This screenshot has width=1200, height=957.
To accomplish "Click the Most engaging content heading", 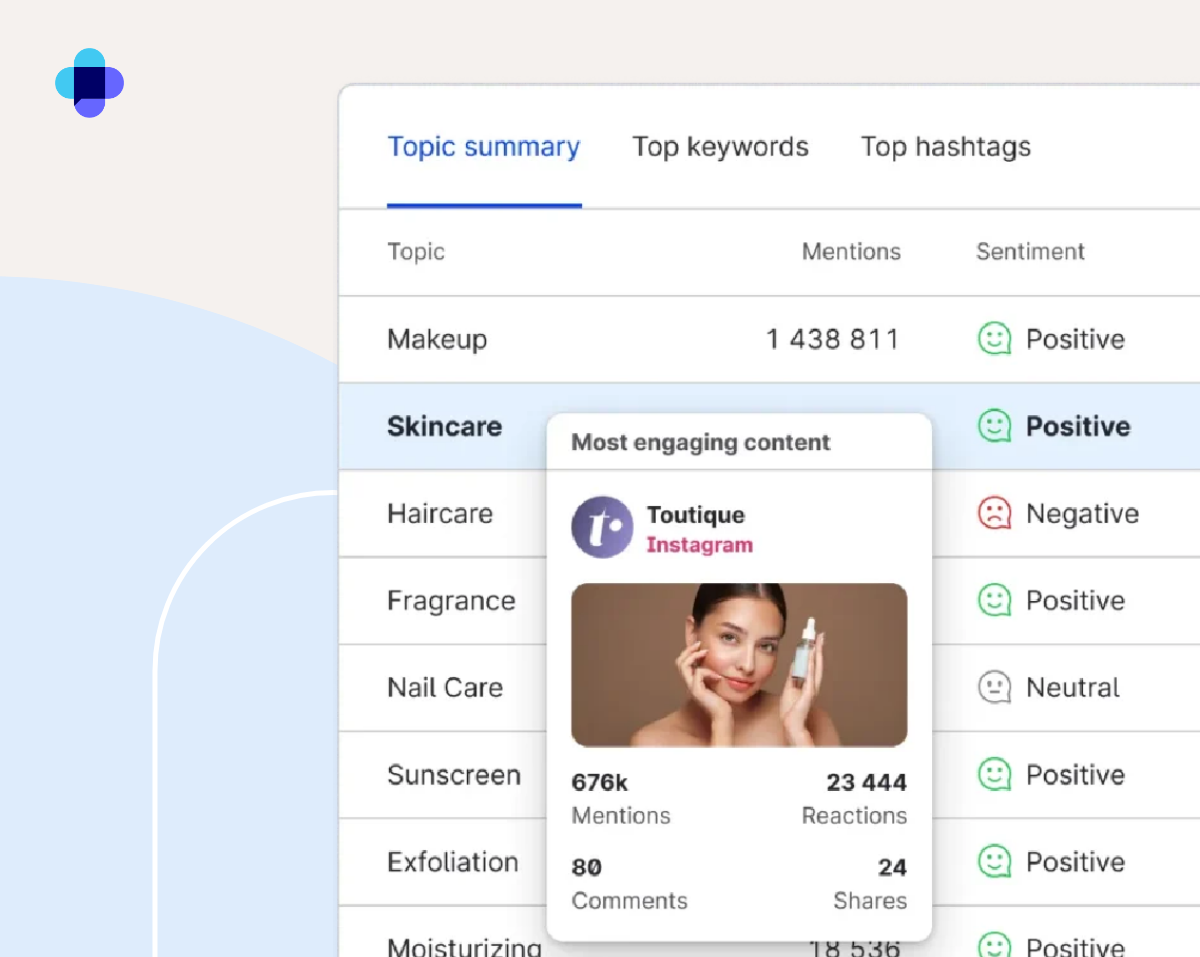I will [701, 442].
